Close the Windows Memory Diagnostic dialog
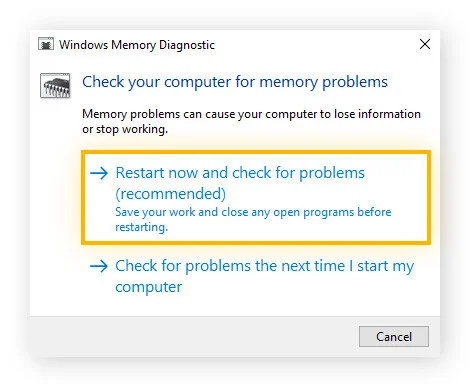The width and height of the screenshot is (470, 387). point(425,44)
